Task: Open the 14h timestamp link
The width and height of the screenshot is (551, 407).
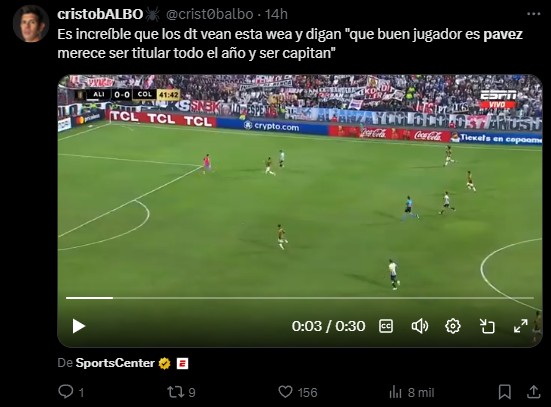Action: coord(276,14)
